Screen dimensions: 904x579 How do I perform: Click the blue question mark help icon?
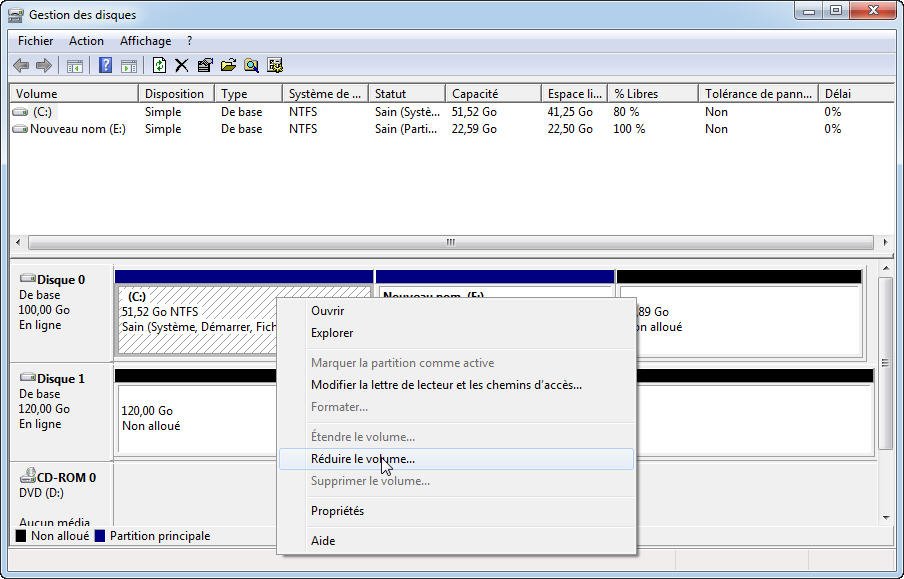pos(105,66)
